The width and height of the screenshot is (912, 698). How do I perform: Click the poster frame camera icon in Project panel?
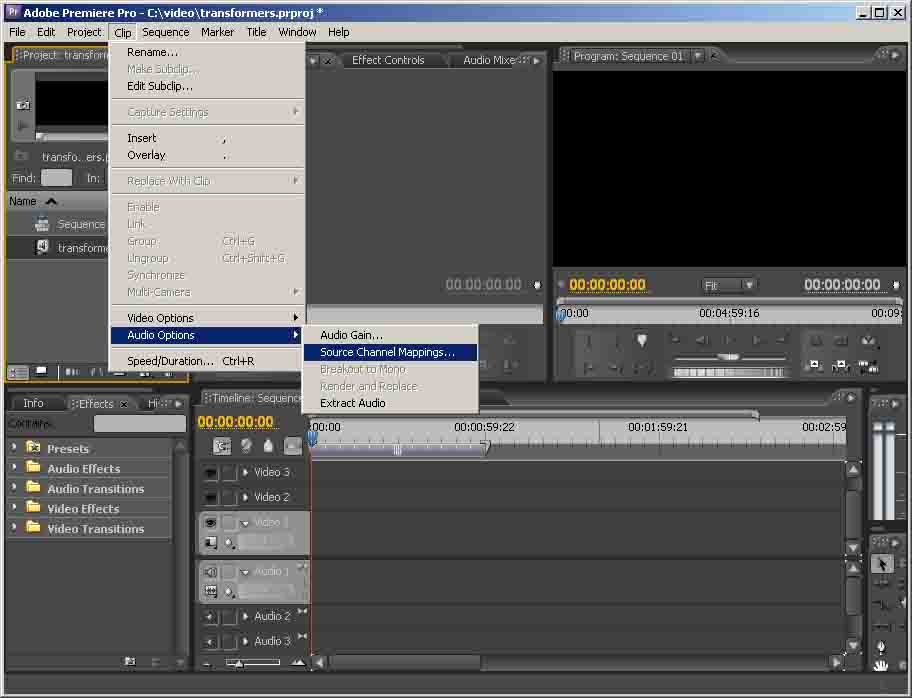pos(23,105)
